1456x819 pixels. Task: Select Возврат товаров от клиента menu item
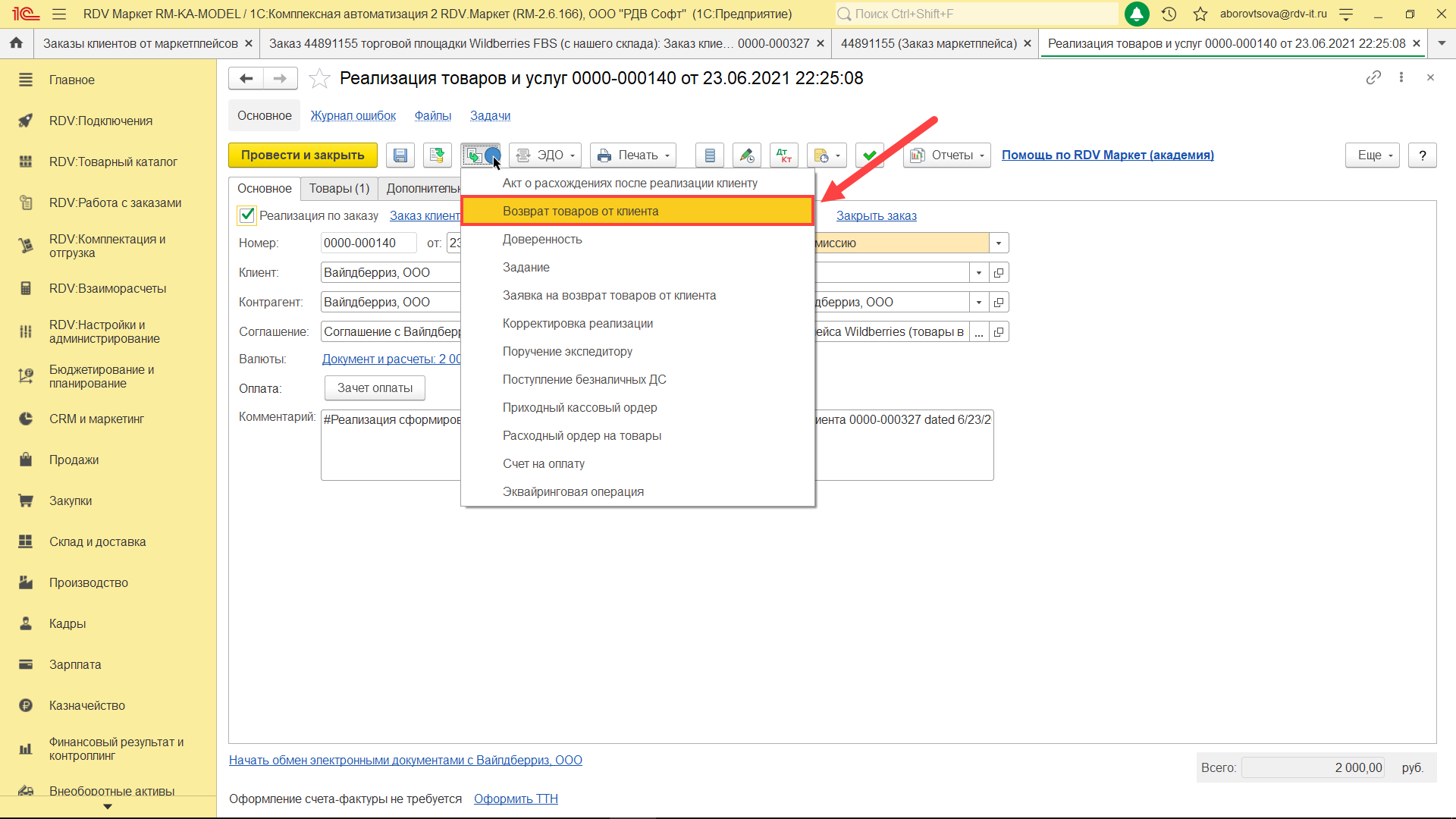coord(580,212)
